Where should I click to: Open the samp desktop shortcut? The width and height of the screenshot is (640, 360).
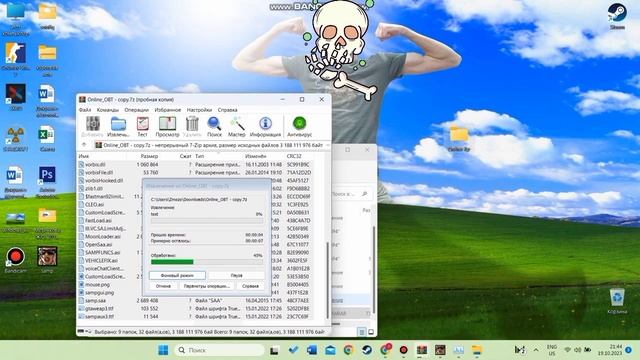tap(47, 260)
